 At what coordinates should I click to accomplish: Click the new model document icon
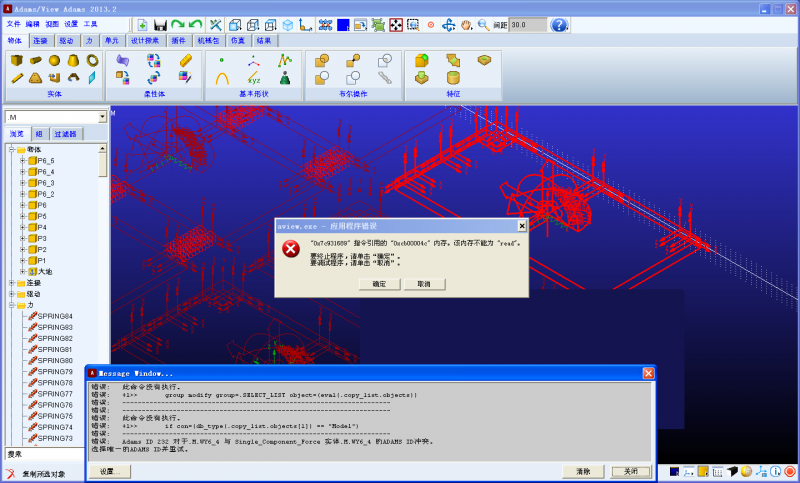point(142,24)
